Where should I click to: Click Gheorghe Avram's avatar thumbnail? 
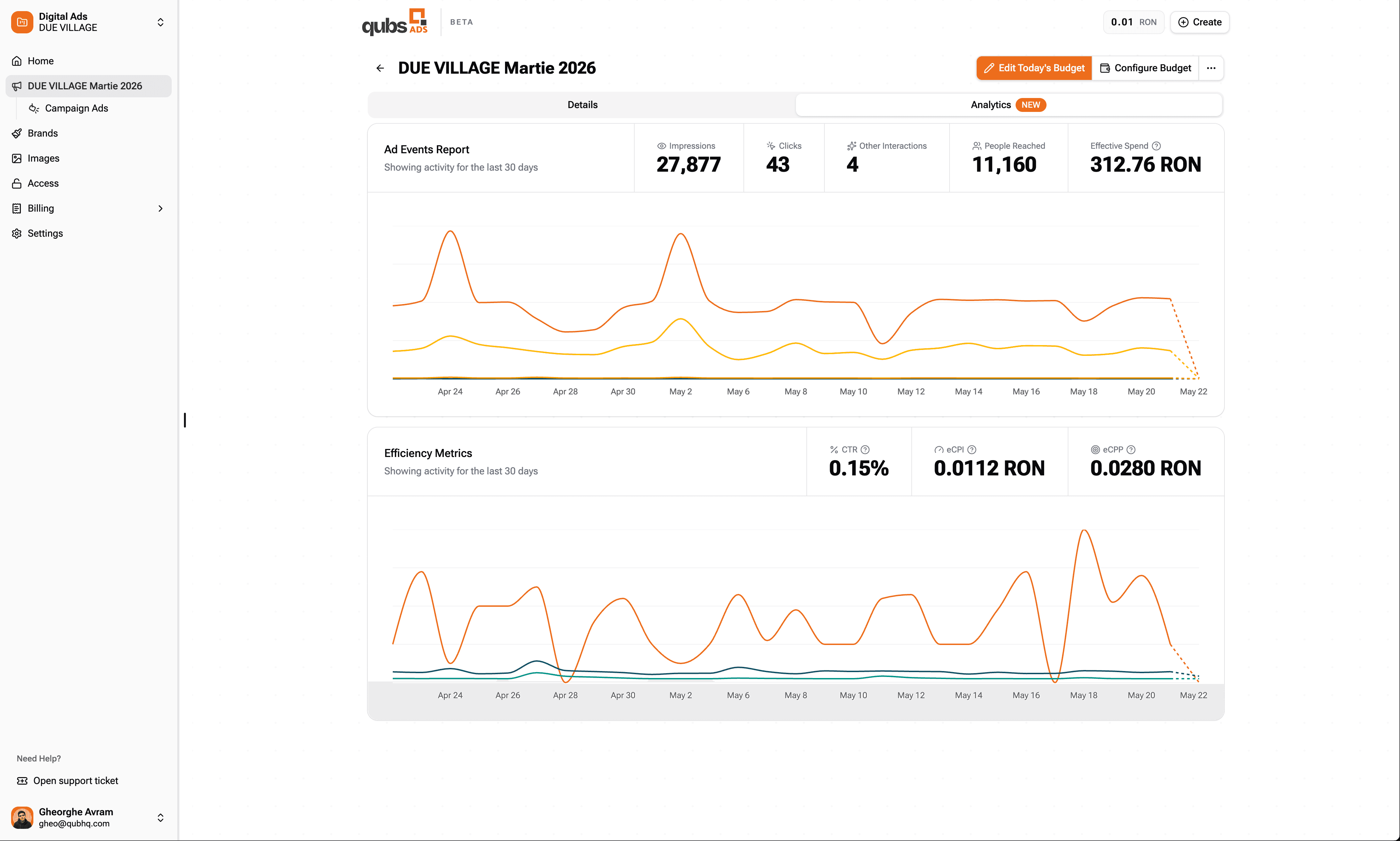22,817
